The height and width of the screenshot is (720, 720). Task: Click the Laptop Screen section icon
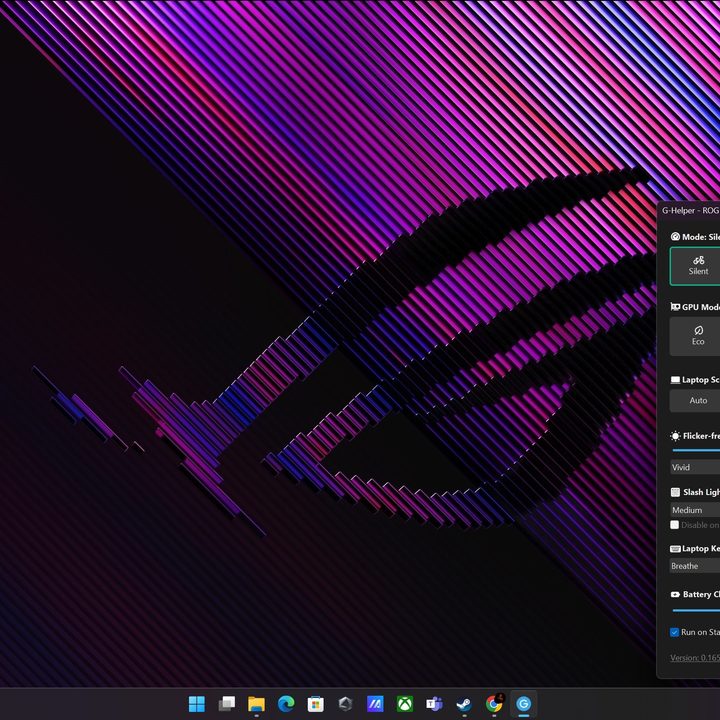tap(675, 380)
